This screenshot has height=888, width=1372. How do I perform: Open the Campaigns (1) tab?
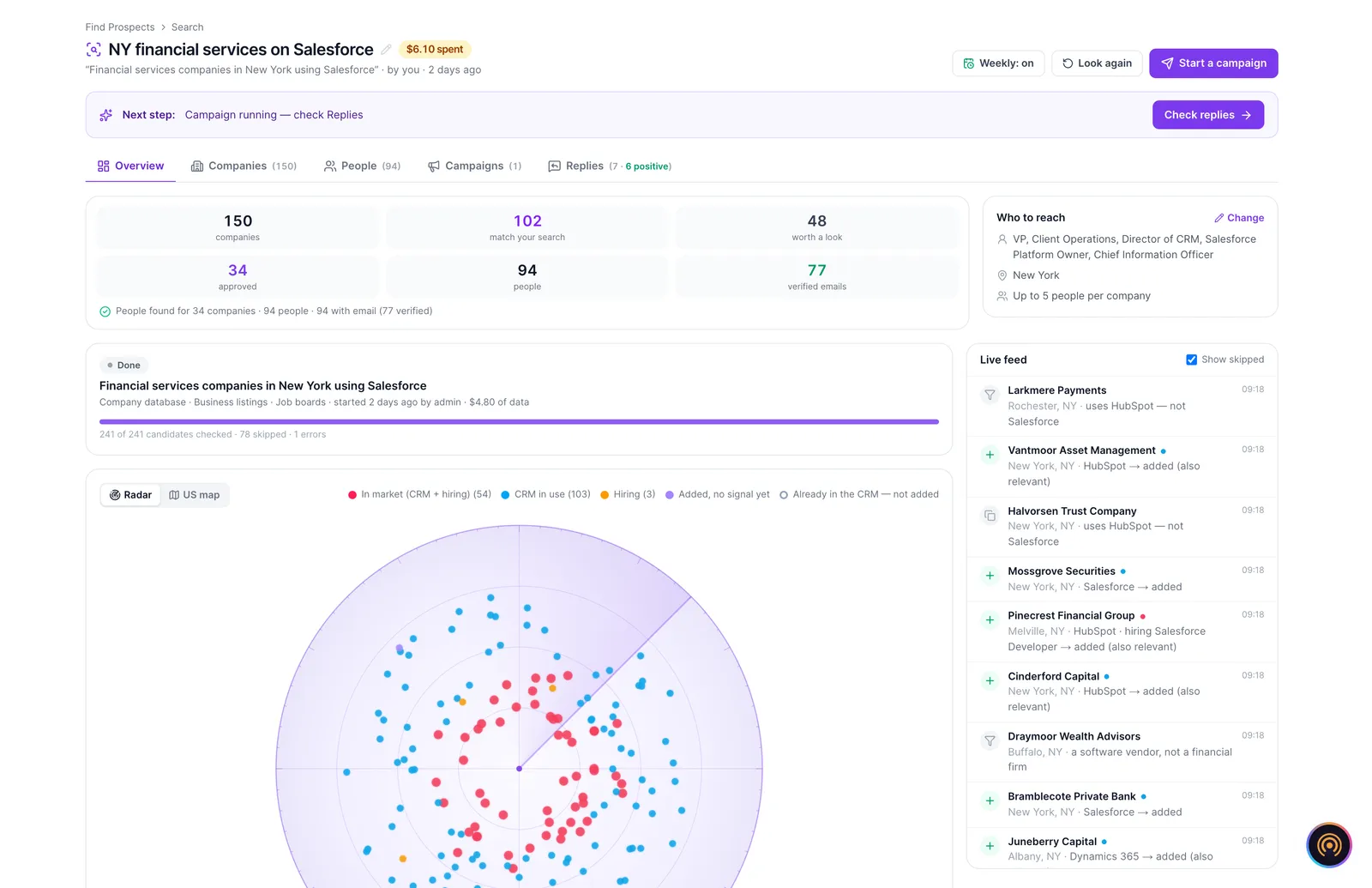click(474, 166)
